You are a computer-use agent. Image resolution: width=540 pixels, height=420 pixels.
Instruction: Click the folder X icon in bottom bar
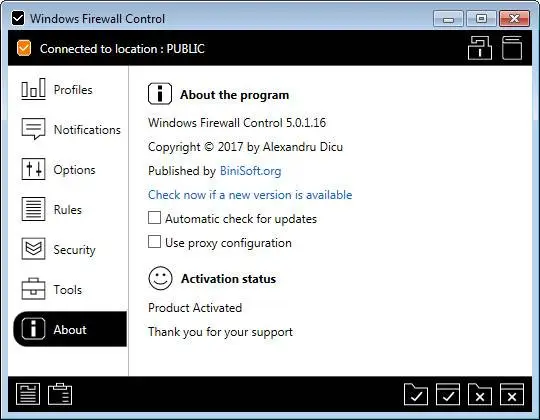pos(480,394)
